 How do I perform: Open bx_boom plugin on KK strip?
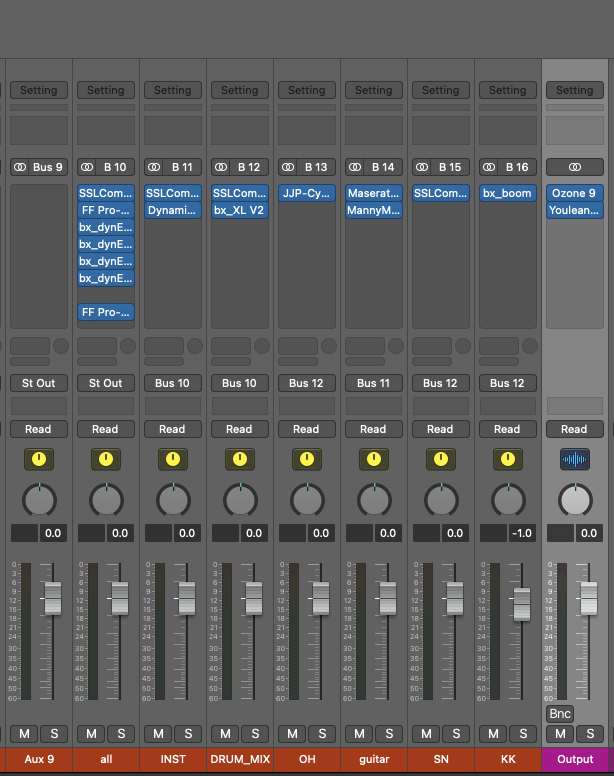pyautogui.click(x=508, y=193)
